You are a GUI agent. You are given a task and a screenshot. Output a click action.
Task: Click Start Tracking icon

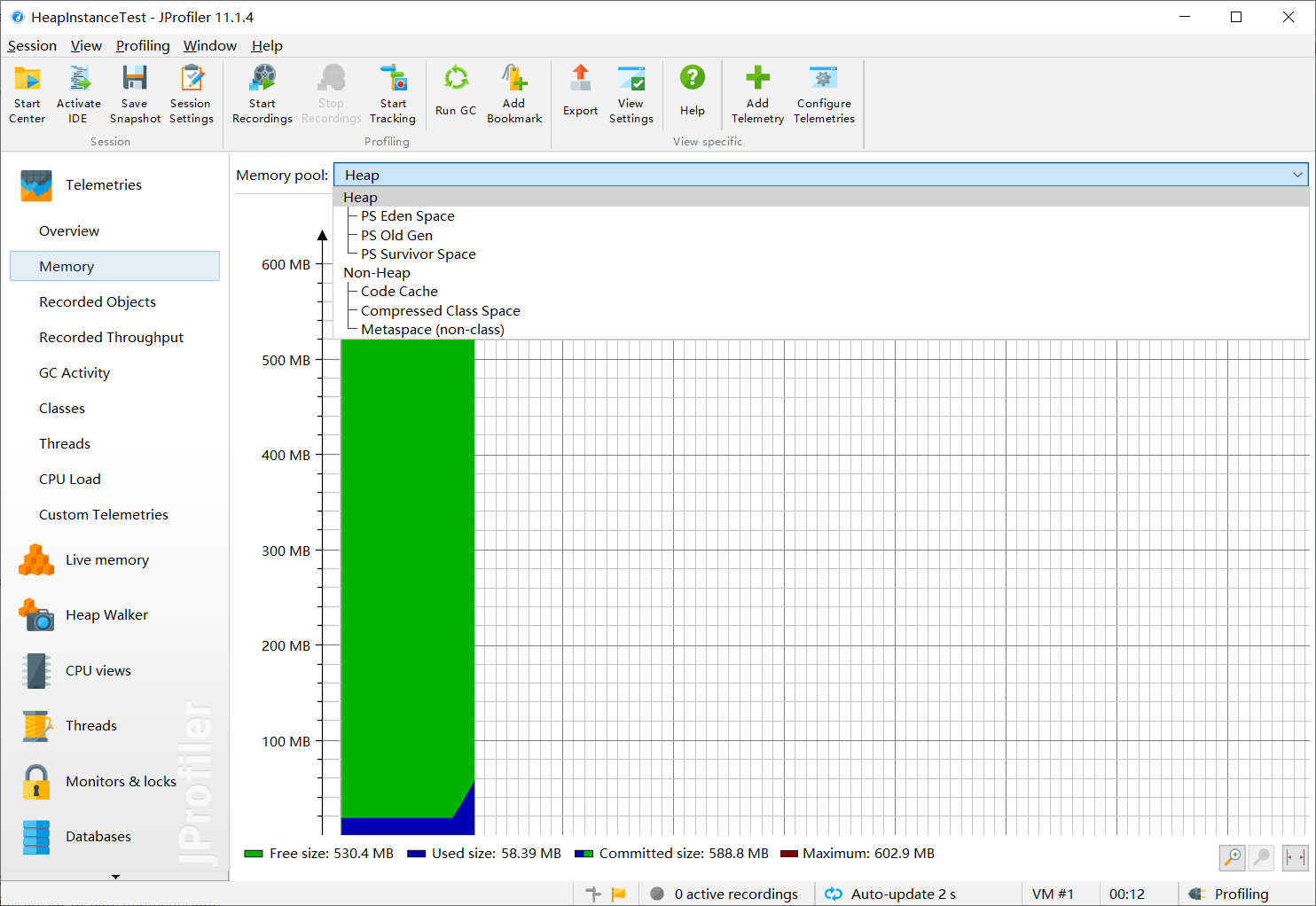[393, 94]
